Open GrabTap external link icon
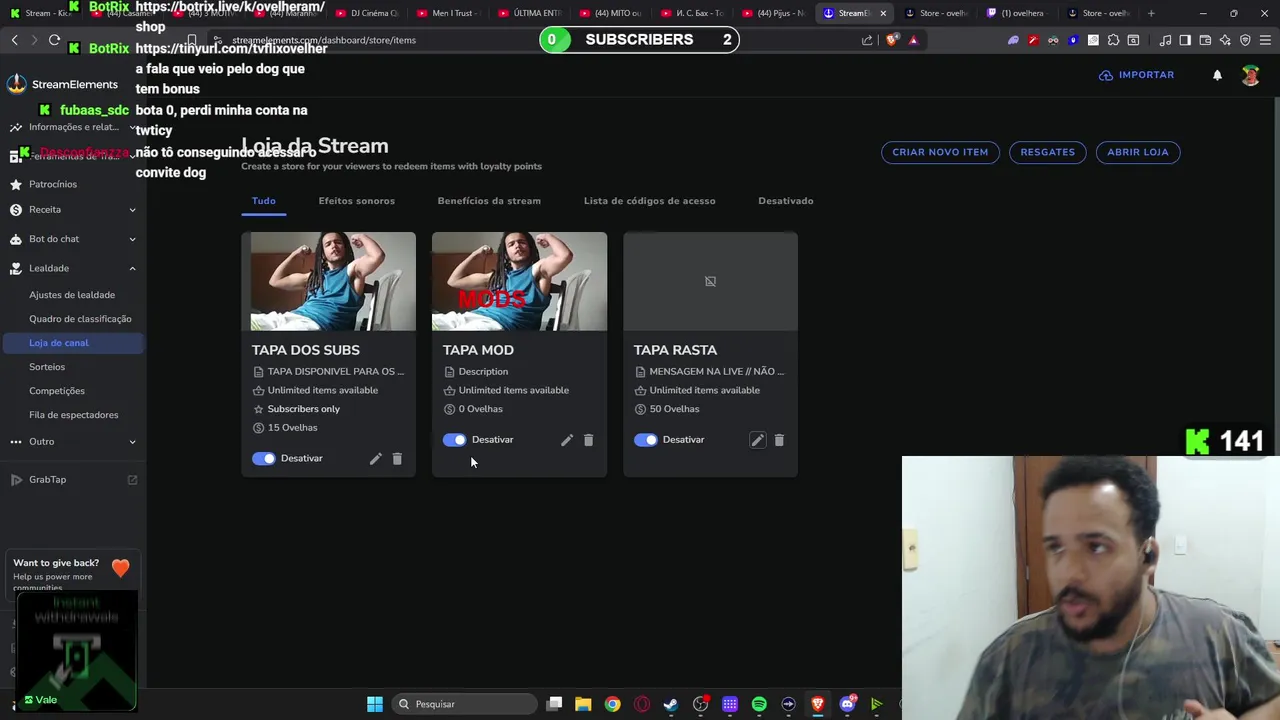 tap(132, 480)
